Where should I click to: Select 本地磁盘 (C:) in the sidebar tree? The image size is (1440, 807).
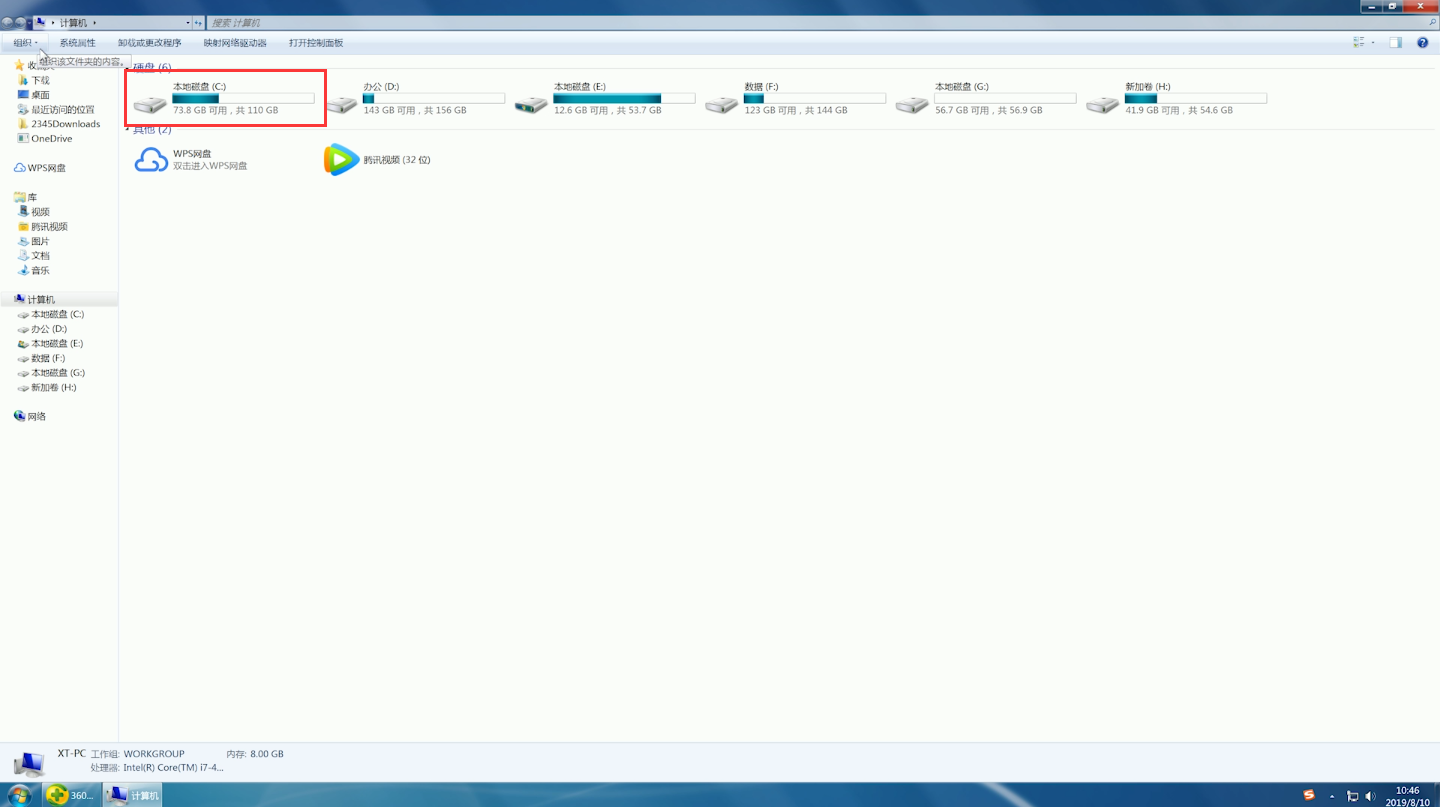pyautogui.click(x=51, y=314)
